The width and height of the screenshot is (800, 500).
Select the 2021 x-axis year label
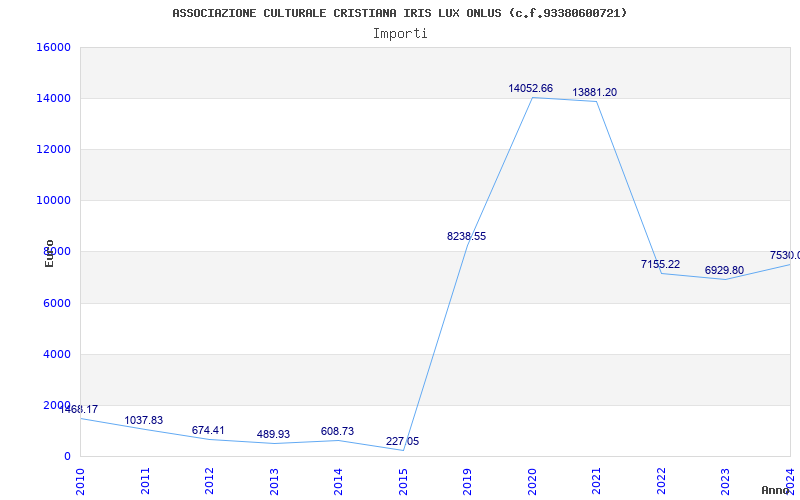[596, 481]
